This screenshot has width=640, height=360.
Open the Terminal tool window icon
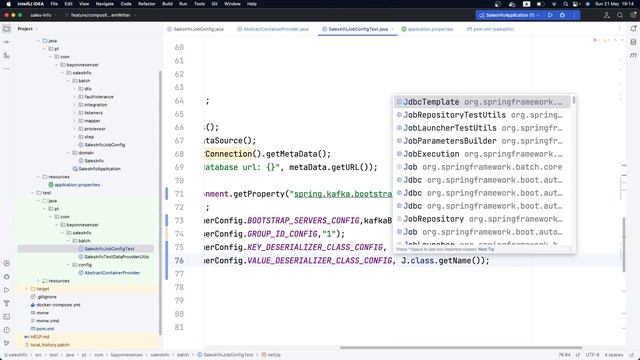[7, 317]
